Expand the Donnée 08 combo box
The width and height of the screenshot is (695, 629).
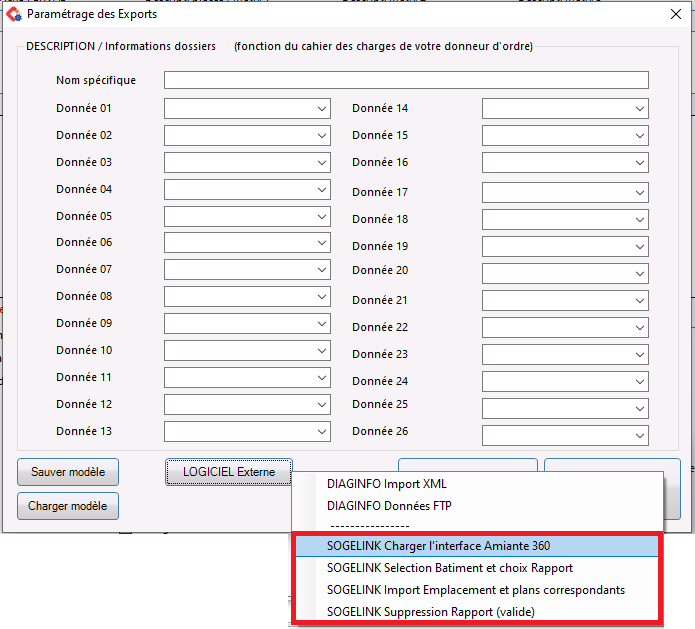pos(247,297)
